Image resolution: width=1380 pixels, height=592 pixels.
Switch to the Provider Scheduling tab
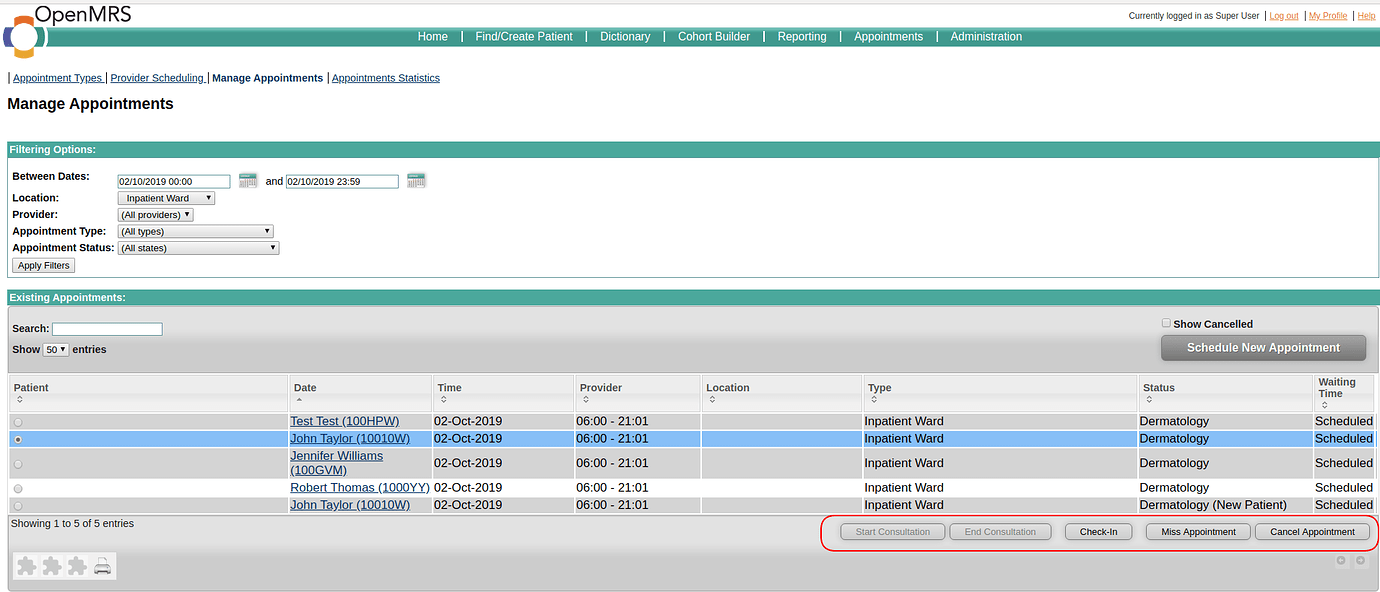157,77
